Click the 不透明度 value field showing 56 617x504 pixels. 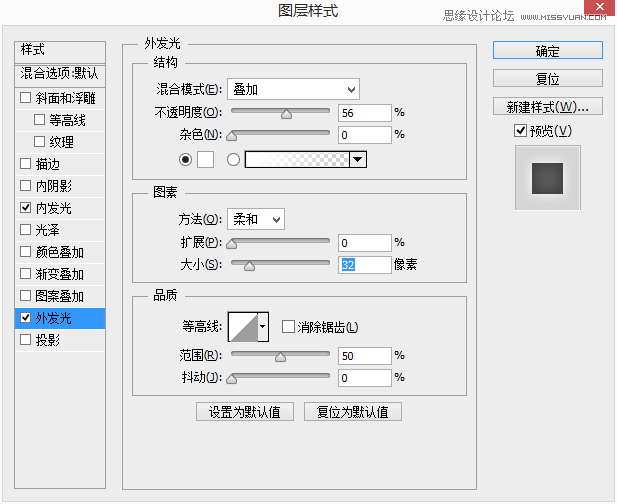coord(365,113)
